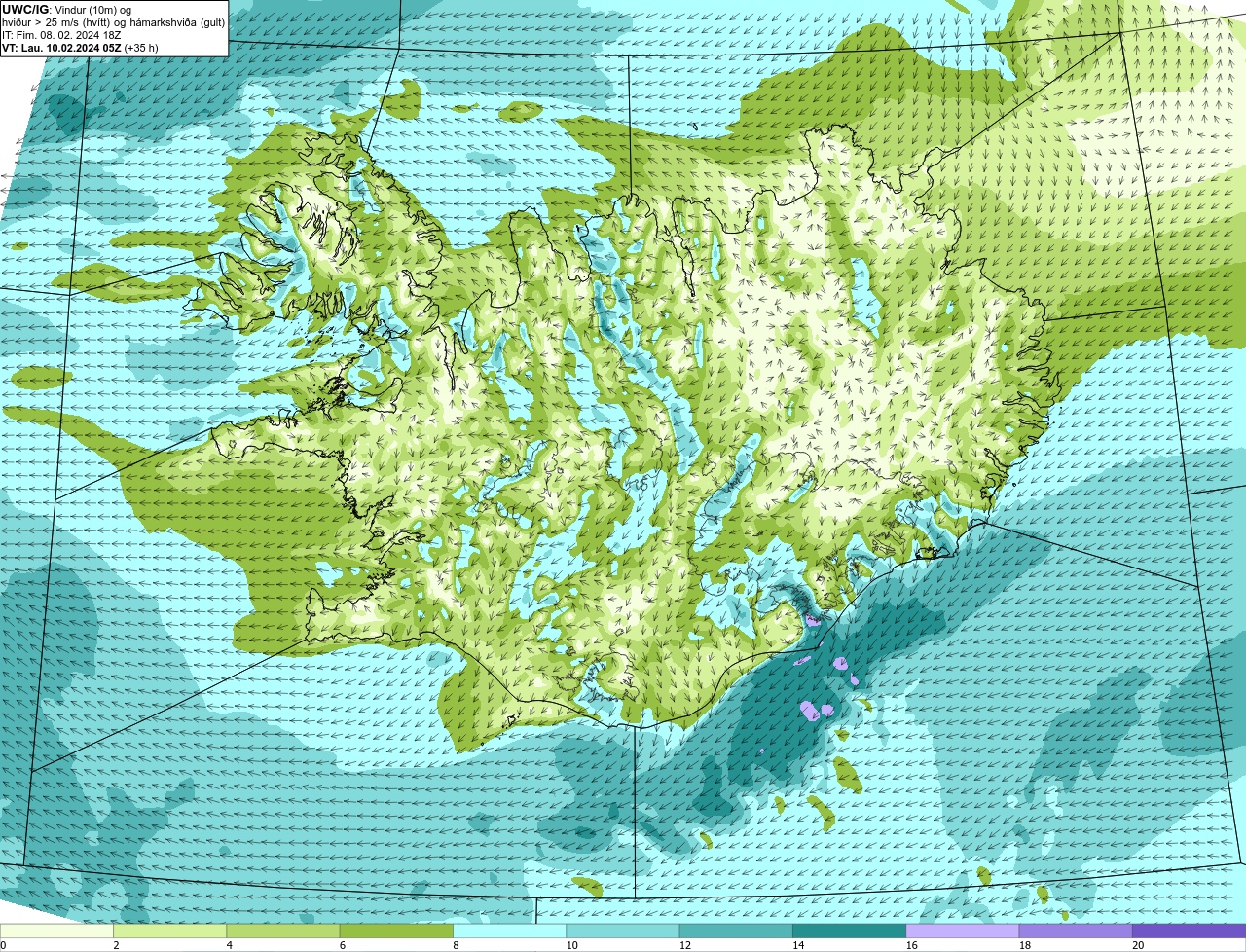Click the 'VT: Lau. 10.02.2024 05Z (+35 h)' line

(x=80, y=47)
